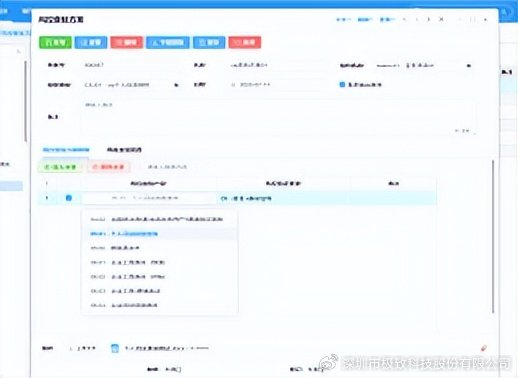The height and width of the screenshot is (378, 518).
Task: Click the red-outlined button above the table
Action: [x=108, y=167]
